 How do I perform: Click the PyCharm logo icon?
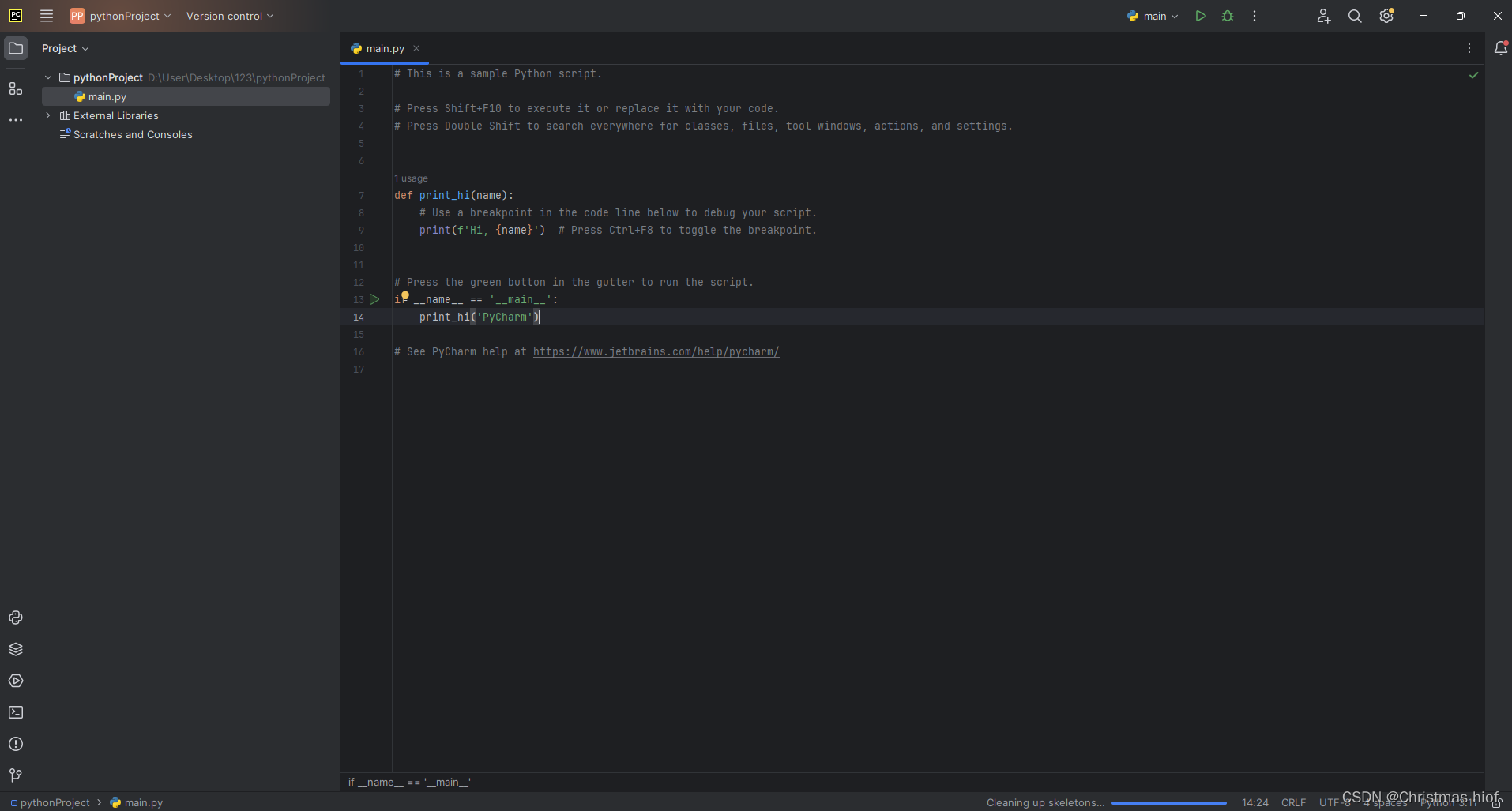pyautogui.click(x=16, y=16)
